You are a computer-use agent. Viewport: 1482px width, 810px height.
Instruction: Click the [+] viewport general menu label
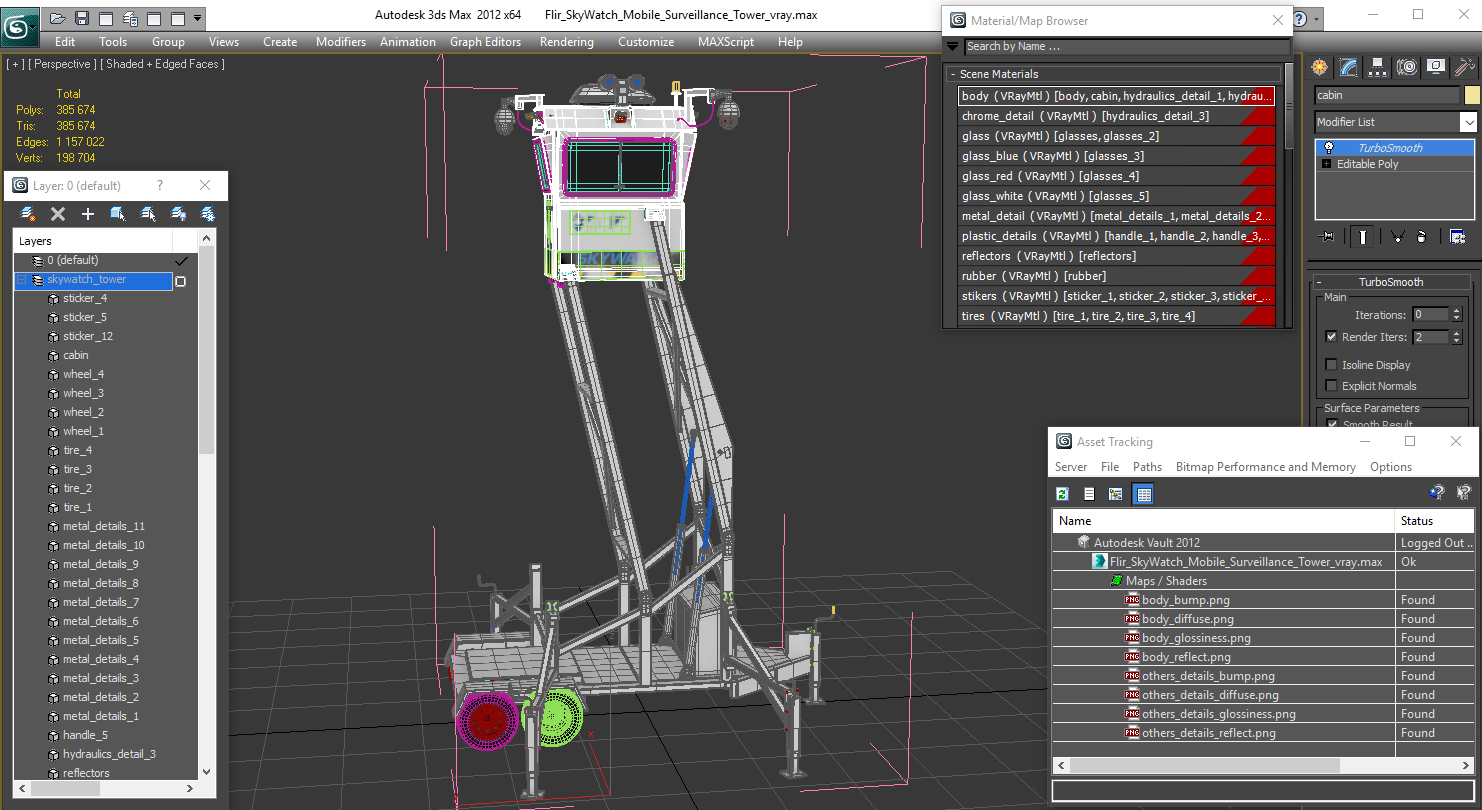[x=15, y=64]
